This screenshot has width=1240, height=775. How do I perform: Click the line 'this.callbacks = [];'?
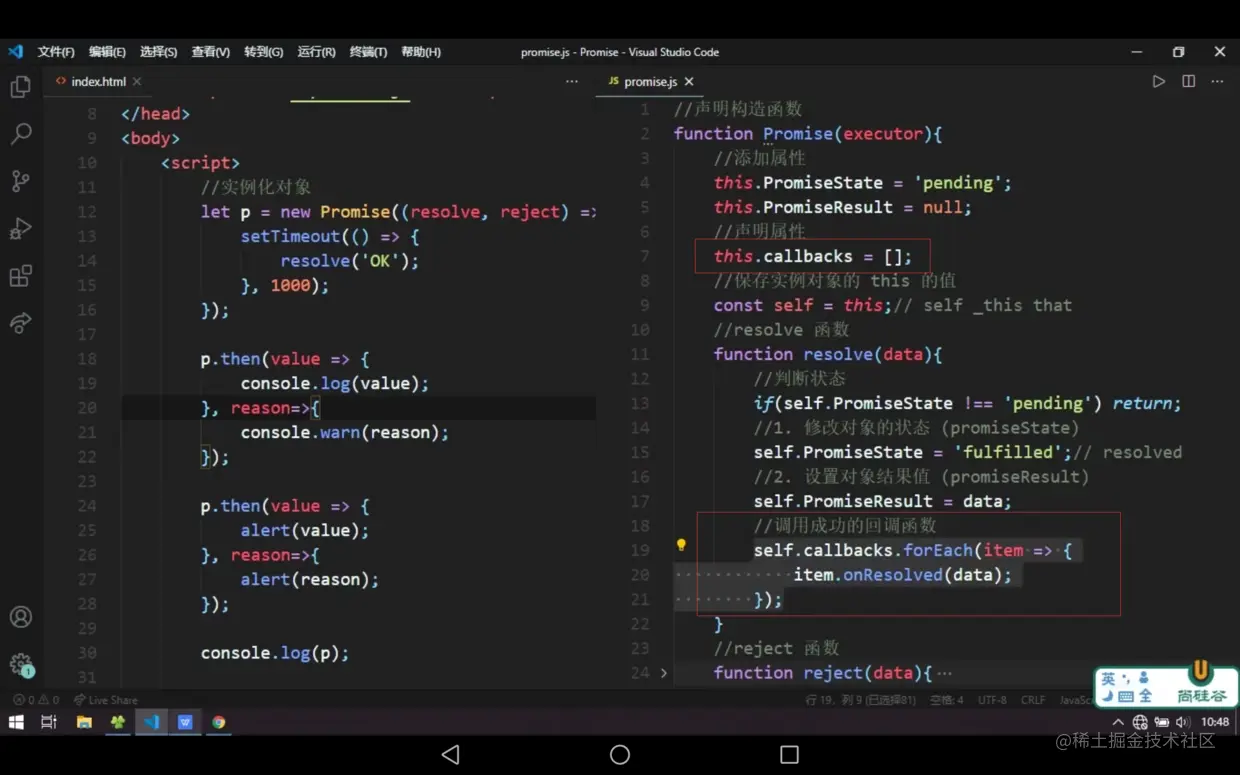[x=813, y=256]
